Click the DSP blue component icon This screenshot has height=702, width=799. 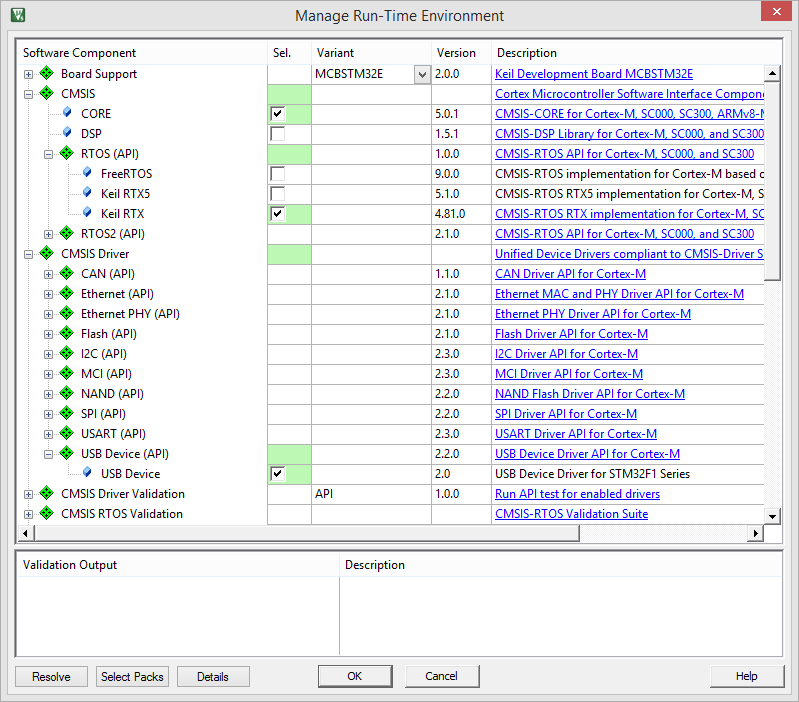67,132
